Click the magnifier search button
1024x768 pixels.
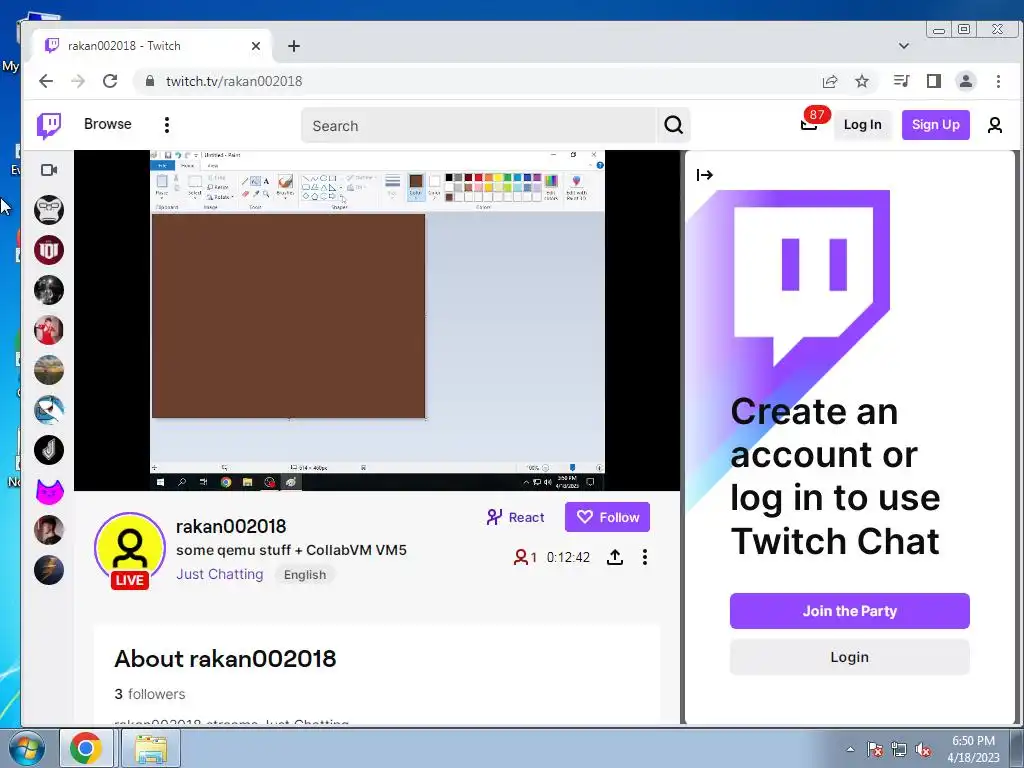click(673, 125)
